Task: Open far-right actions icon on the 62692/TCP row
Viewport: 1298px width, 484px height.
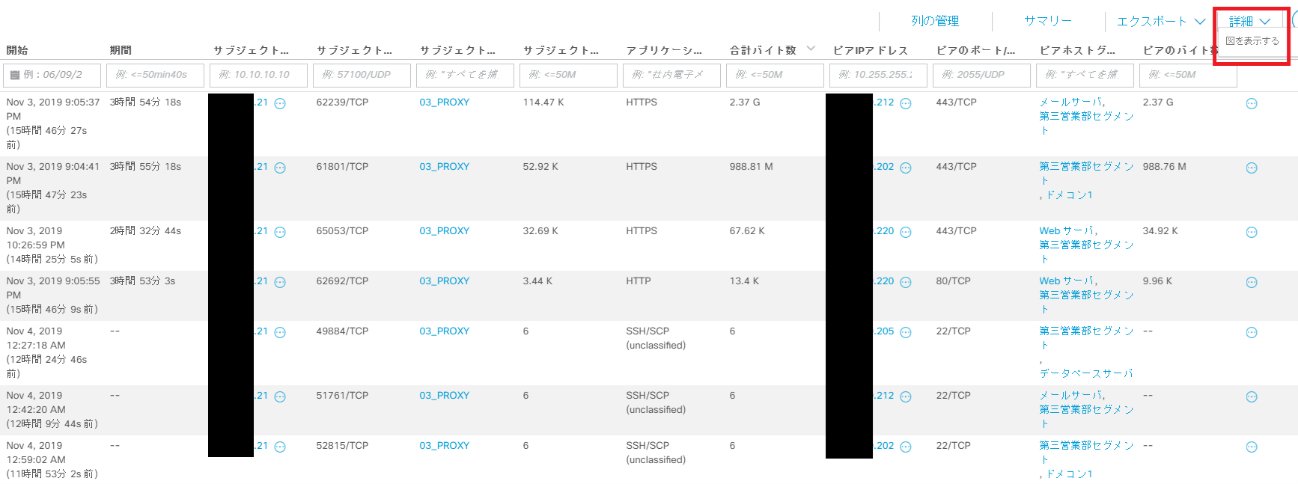Action: [1251, 282]
